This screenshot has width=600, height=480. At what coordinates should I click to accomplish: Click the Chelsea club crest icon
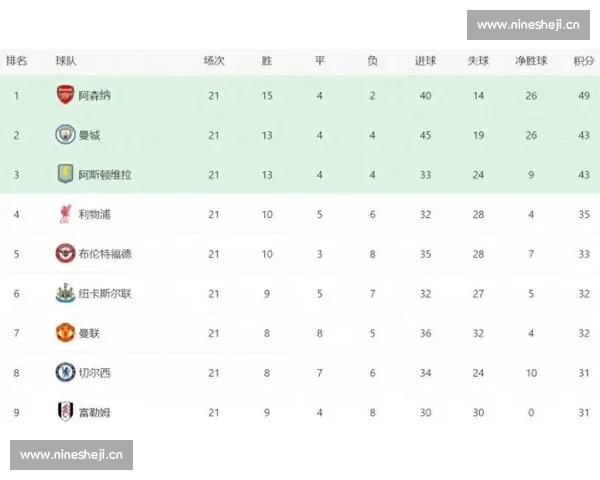[x=65, y=372]
